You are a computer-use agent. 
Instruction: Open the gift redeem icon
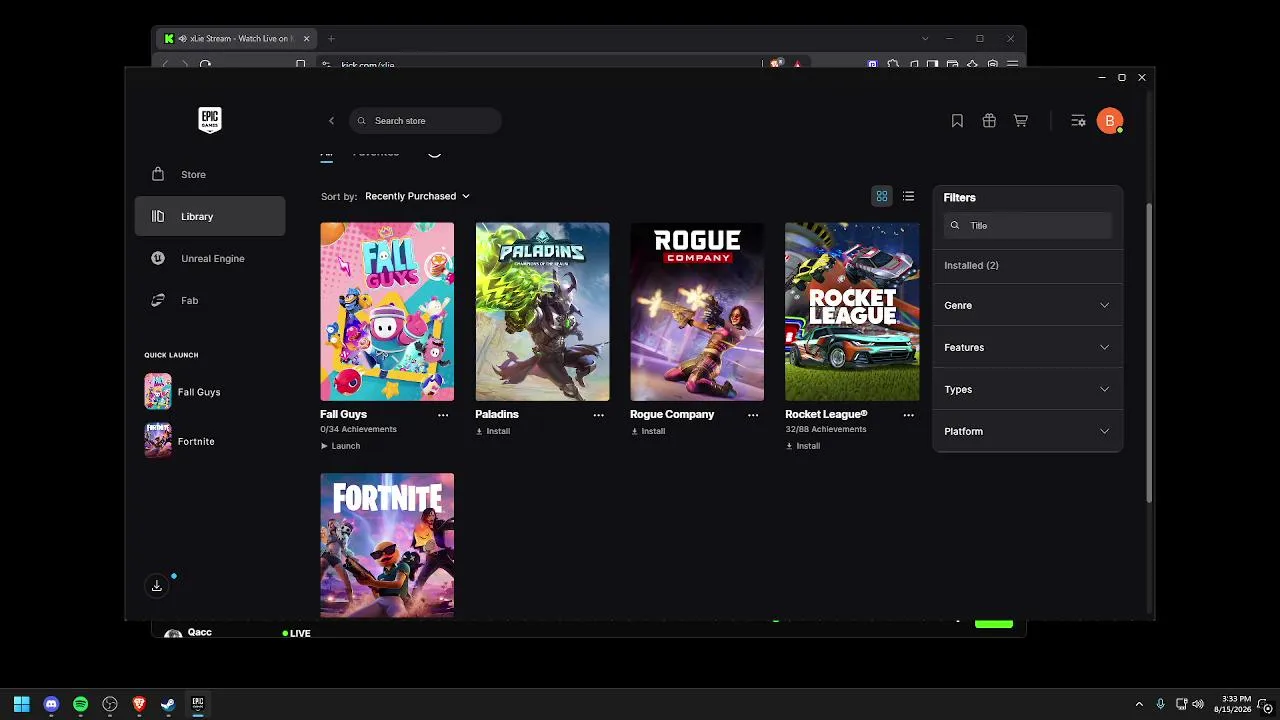click(x=989, y=121)
